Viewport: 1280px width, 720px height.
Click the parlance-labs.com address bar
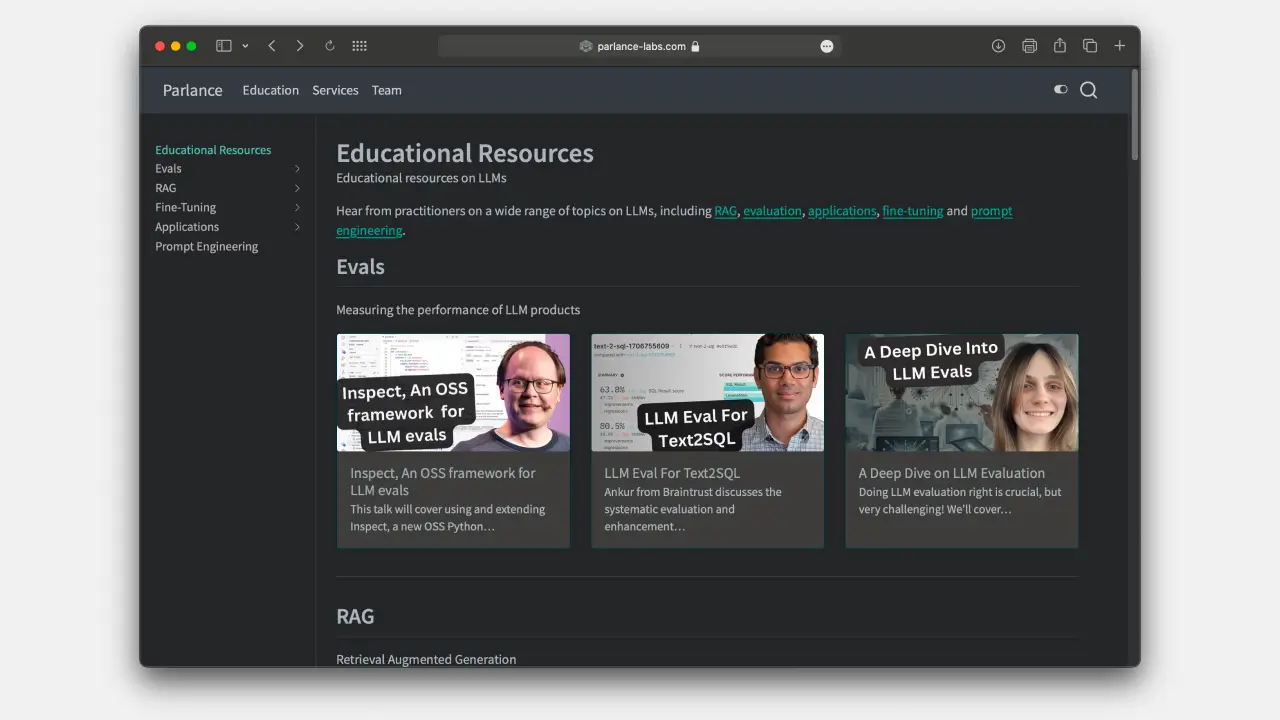[x=640, y=46]
